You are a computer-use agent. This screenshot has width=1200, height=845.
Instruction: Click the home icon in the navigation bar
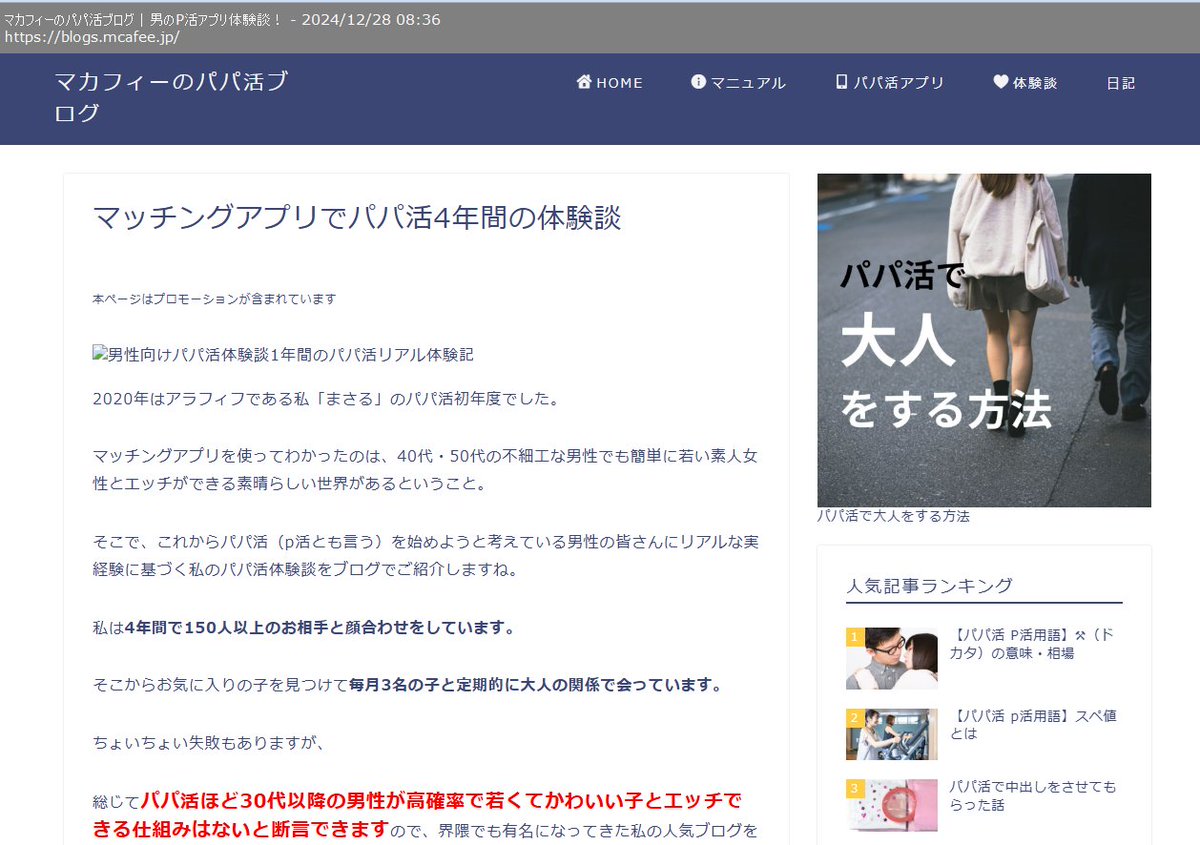[x=584, y=82]
